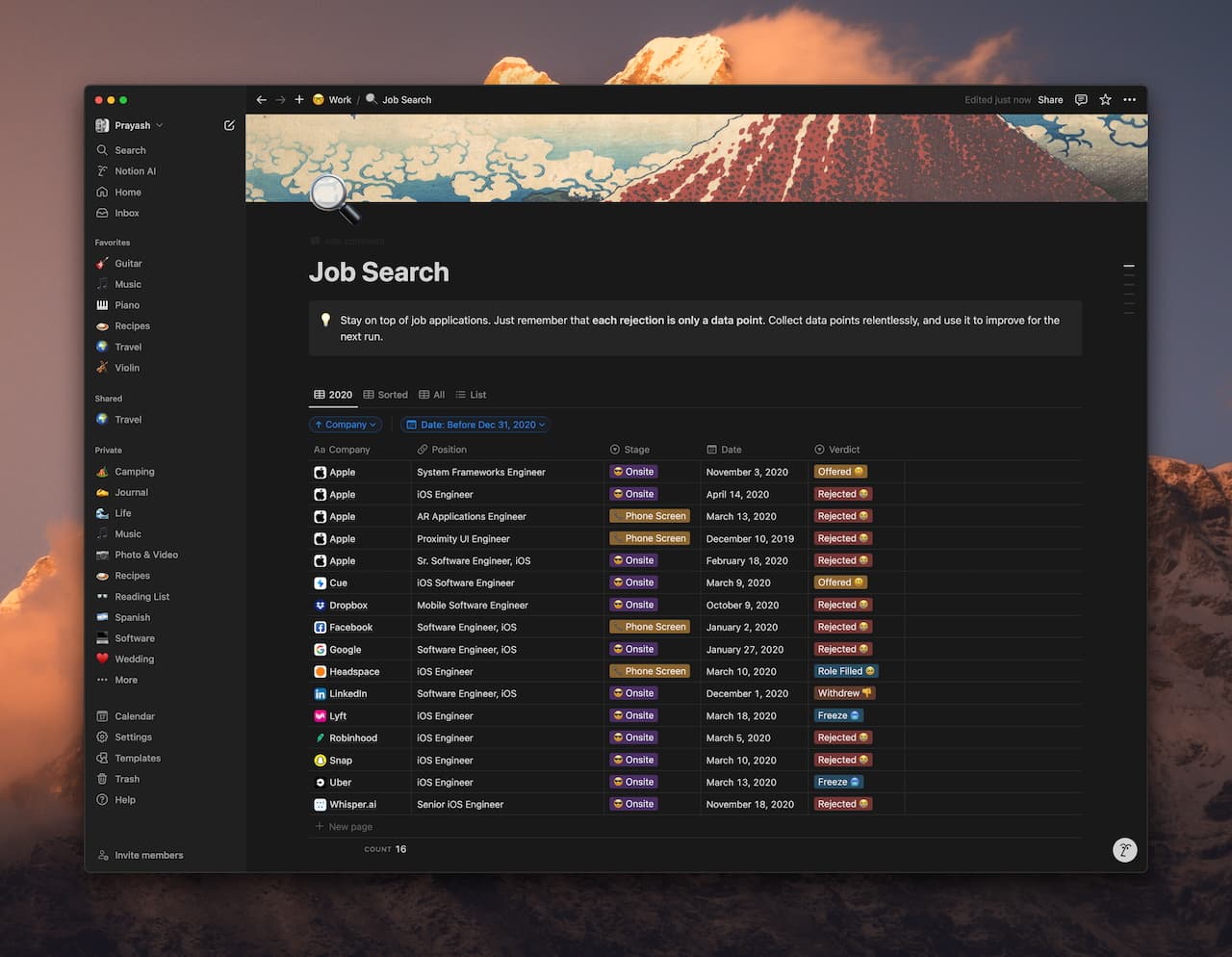Screen dimensions: 1232x957
Task: Click the COUNT 16 summary
Action: click(385, 849)
